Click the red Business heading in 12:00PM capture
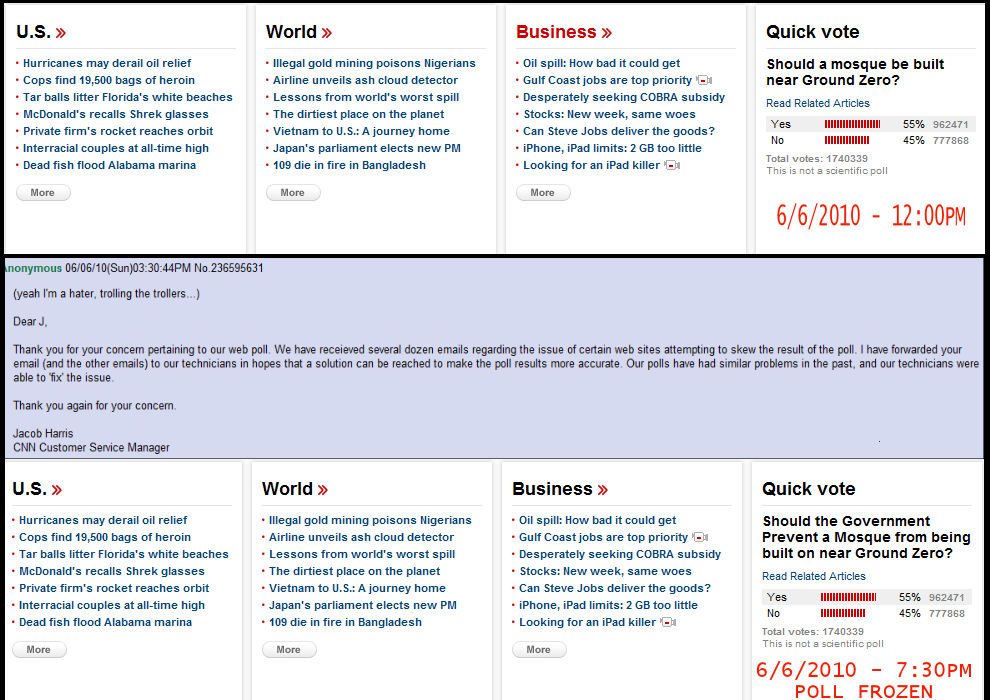The width and height of the screenshot is (990, 700). click(564, 32)
